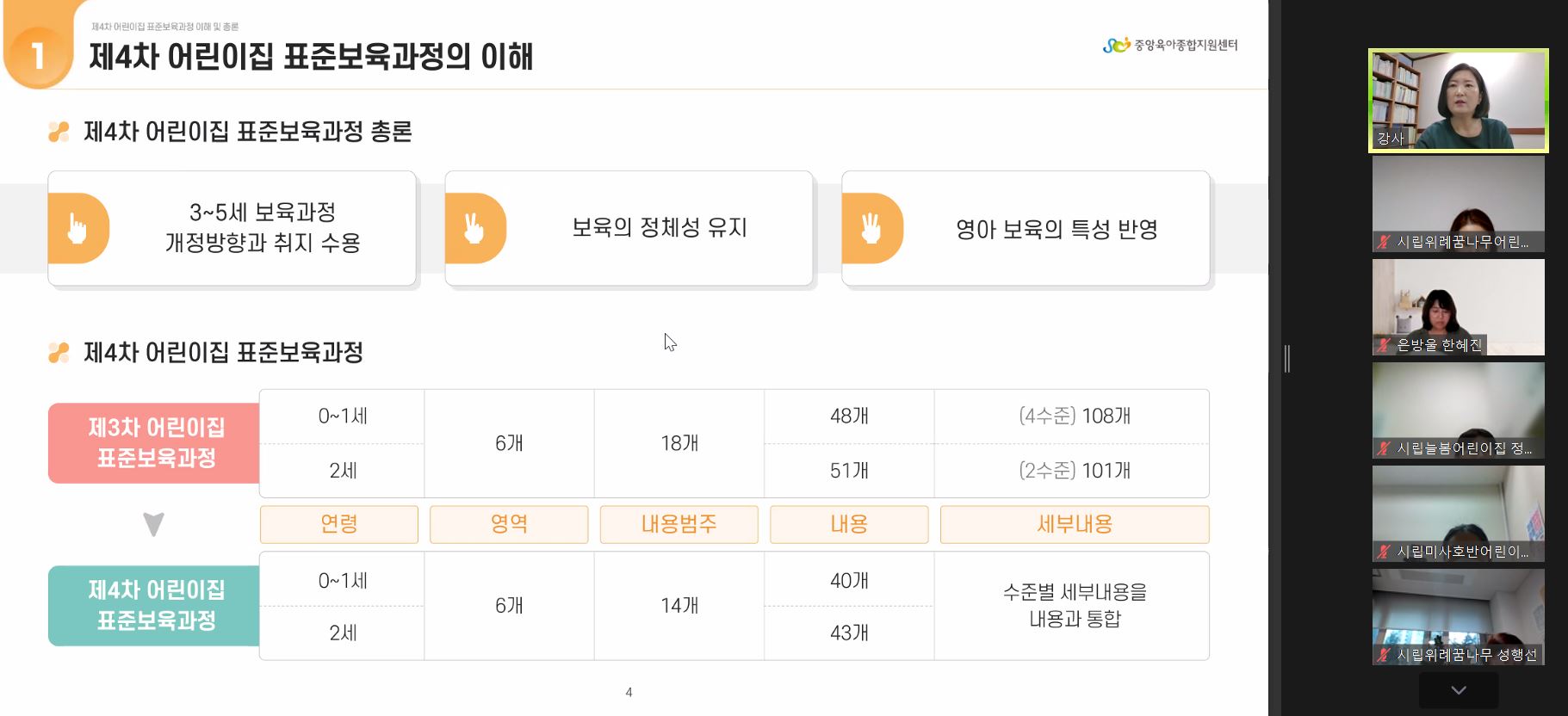Click the orange number 1 section badge
This screenshot has height=716, width=1568.
coord(38,52)
